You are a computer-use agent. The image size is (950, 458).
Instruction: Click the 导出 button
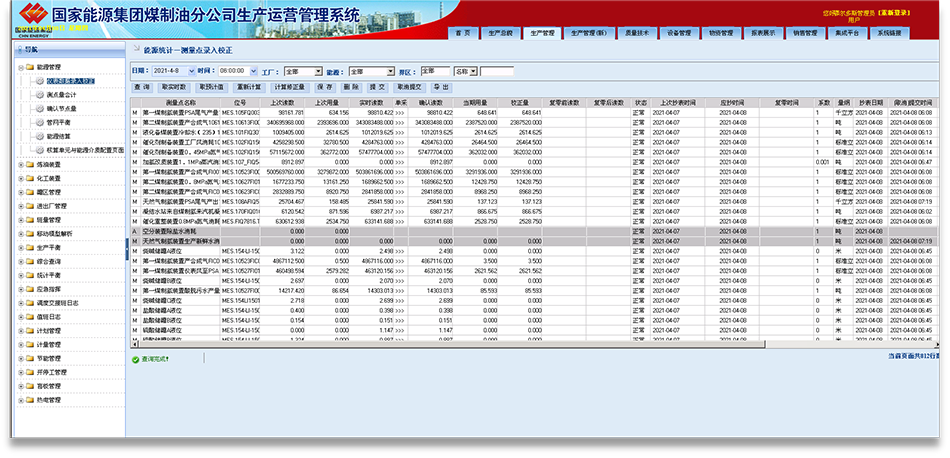(440, 87)
